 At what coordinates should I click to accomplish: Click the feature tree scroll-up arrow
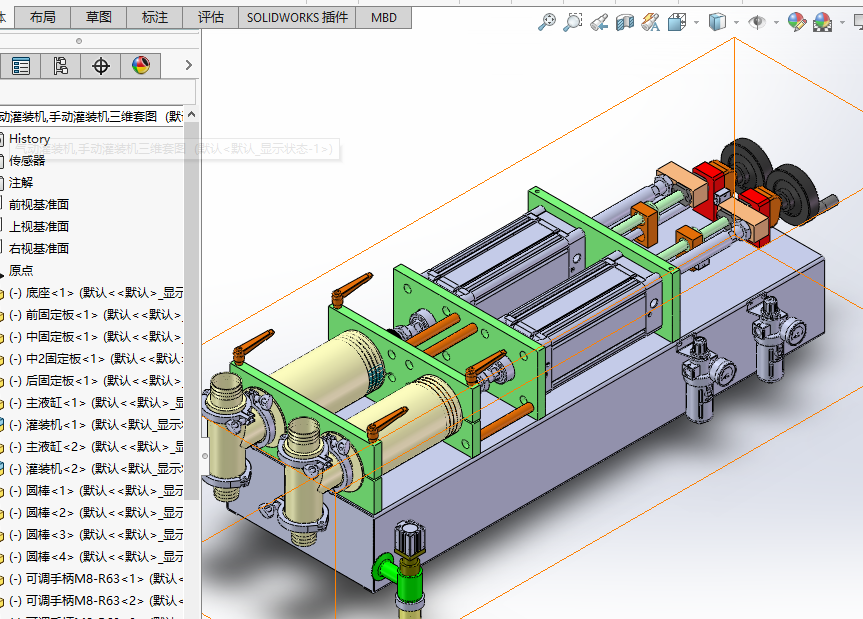pyautogui.click(x=192, y=114)
